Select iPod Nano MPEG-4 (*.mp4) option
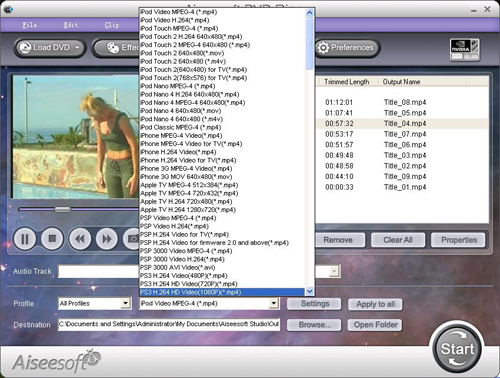 pyautogui.click(x=222, y=86)
